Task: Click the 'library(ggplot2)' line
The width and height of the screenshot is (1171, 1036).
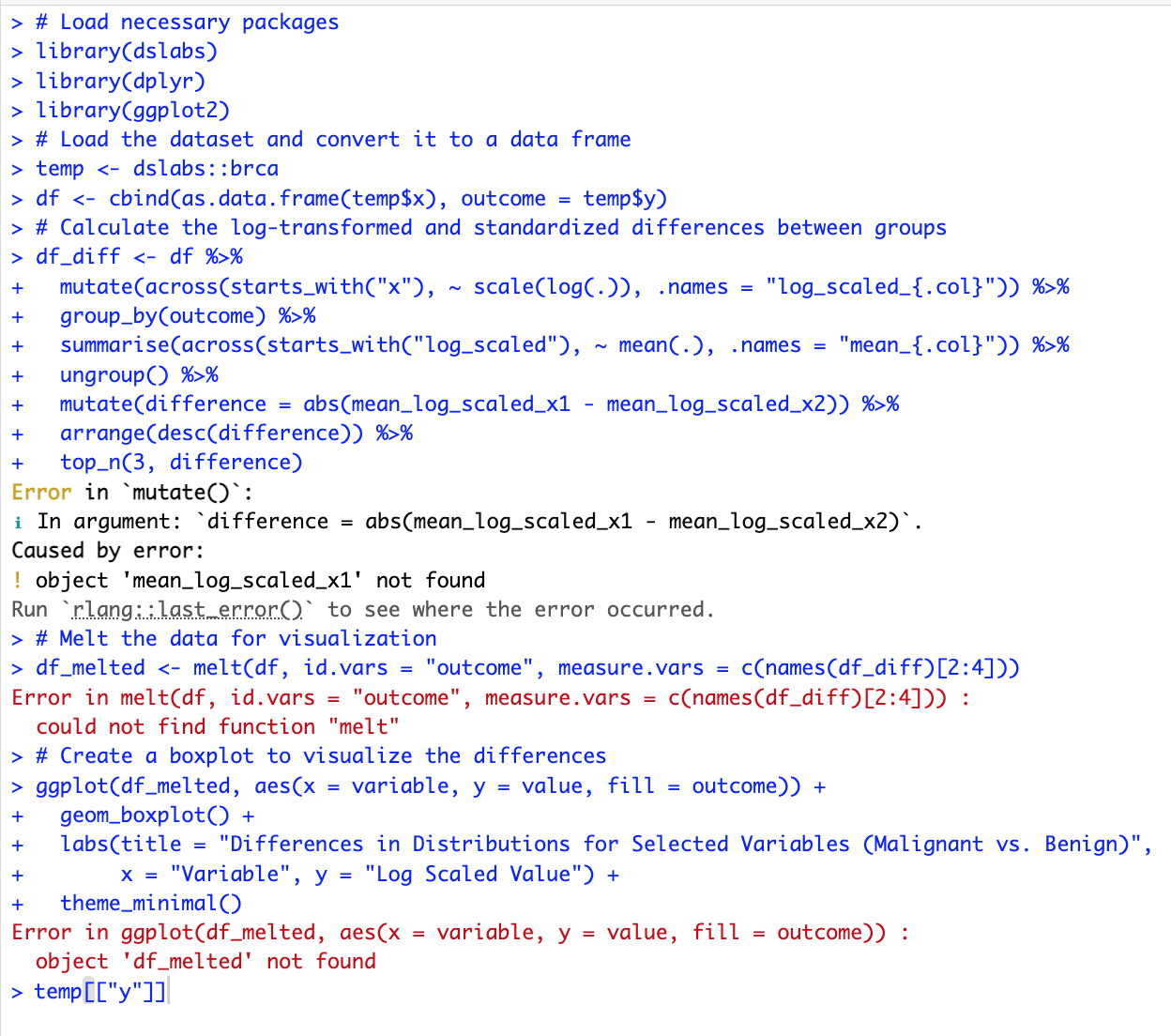Action: pos(132,110)
